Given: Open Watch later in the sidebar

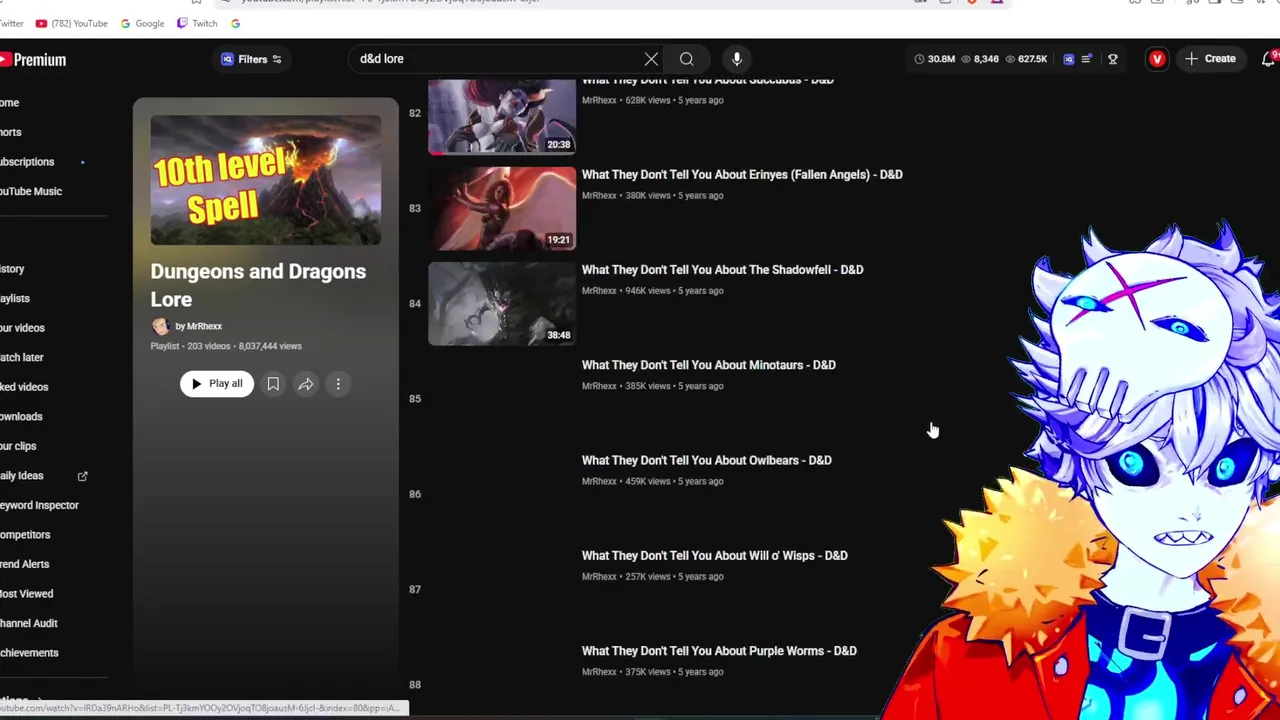Looking at the screenshot, I should coord(22,357).
